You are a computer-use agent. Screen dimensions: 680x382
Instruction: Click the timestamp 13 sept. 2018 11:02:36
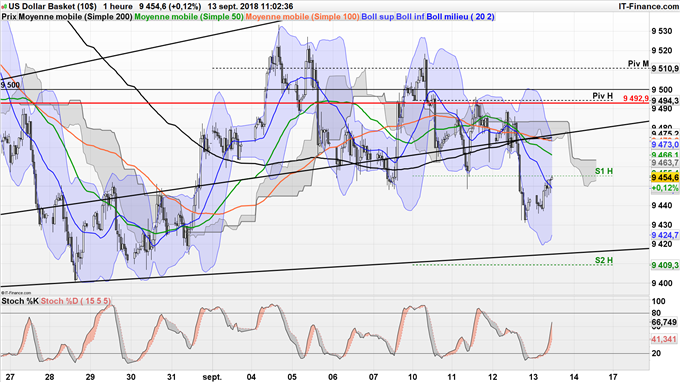(250, 7)
